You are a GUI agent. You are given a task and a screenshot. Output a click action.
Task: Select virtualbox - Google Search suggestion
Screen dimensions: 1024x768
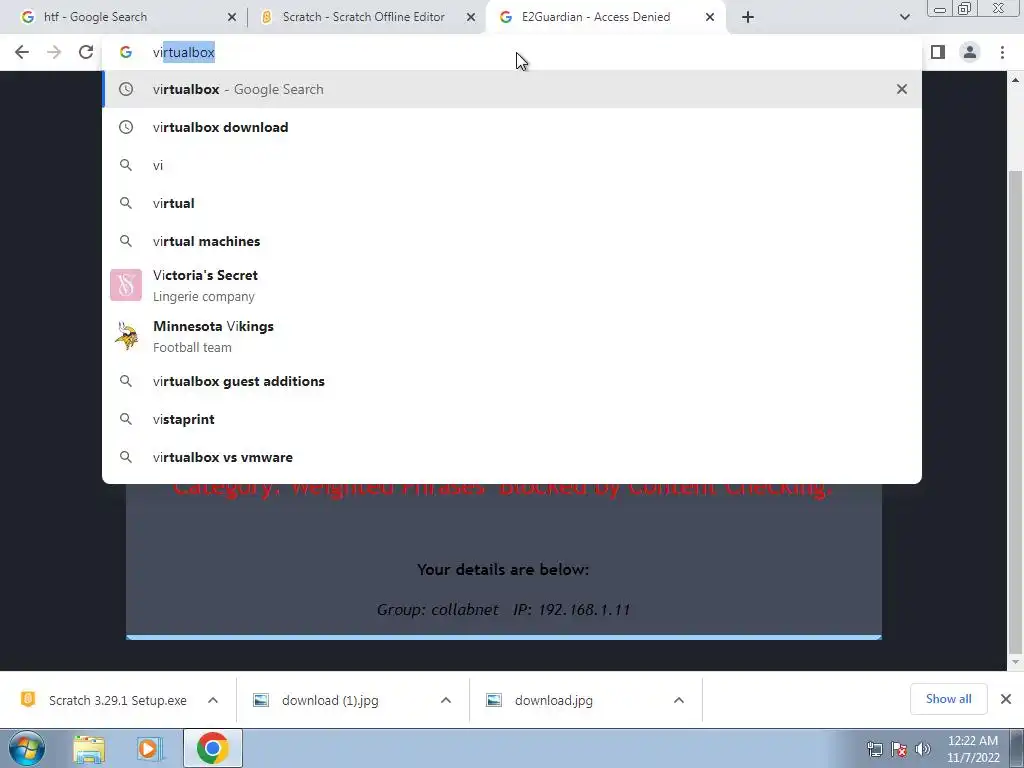pos(512,89)
